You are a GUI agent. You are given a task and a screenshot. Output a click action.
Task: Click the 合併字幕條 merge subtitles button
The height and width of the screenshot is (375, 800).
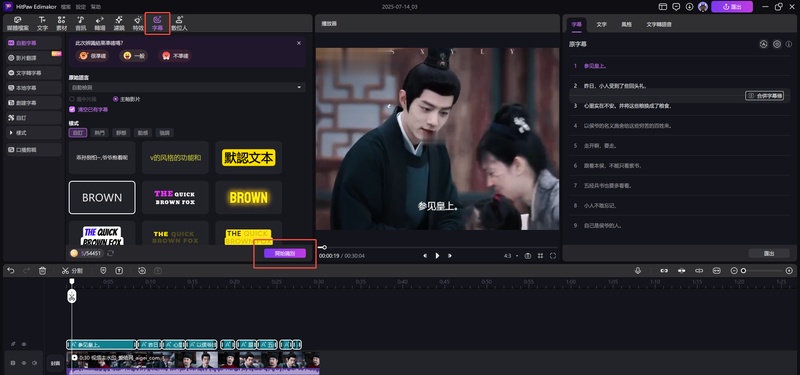(x=764, y=95)
